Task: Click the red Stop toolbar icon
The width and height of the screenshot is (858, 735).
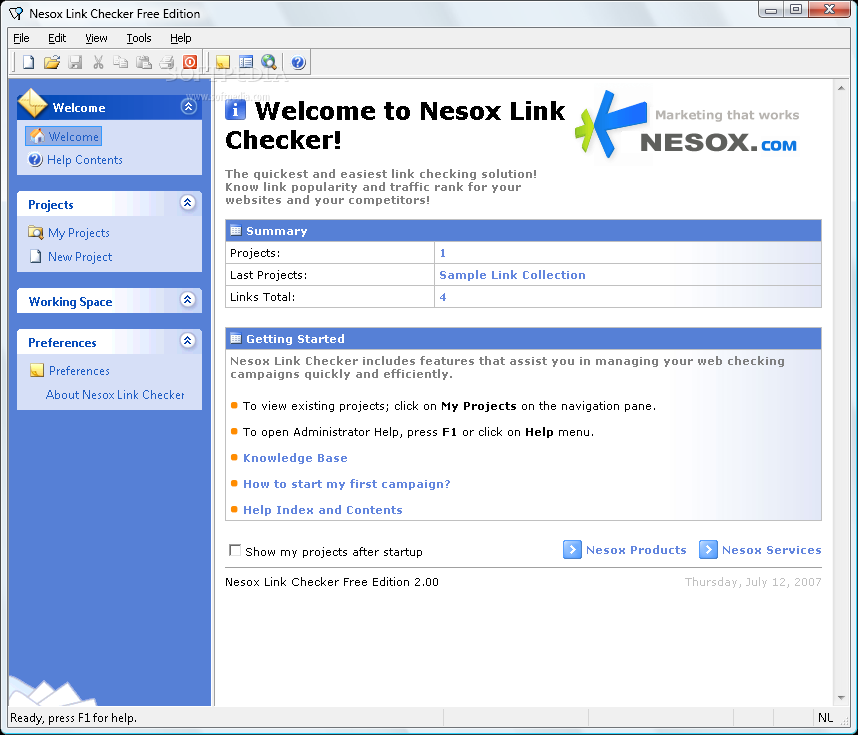Action: pyautogui.click(x=190, y=62)
